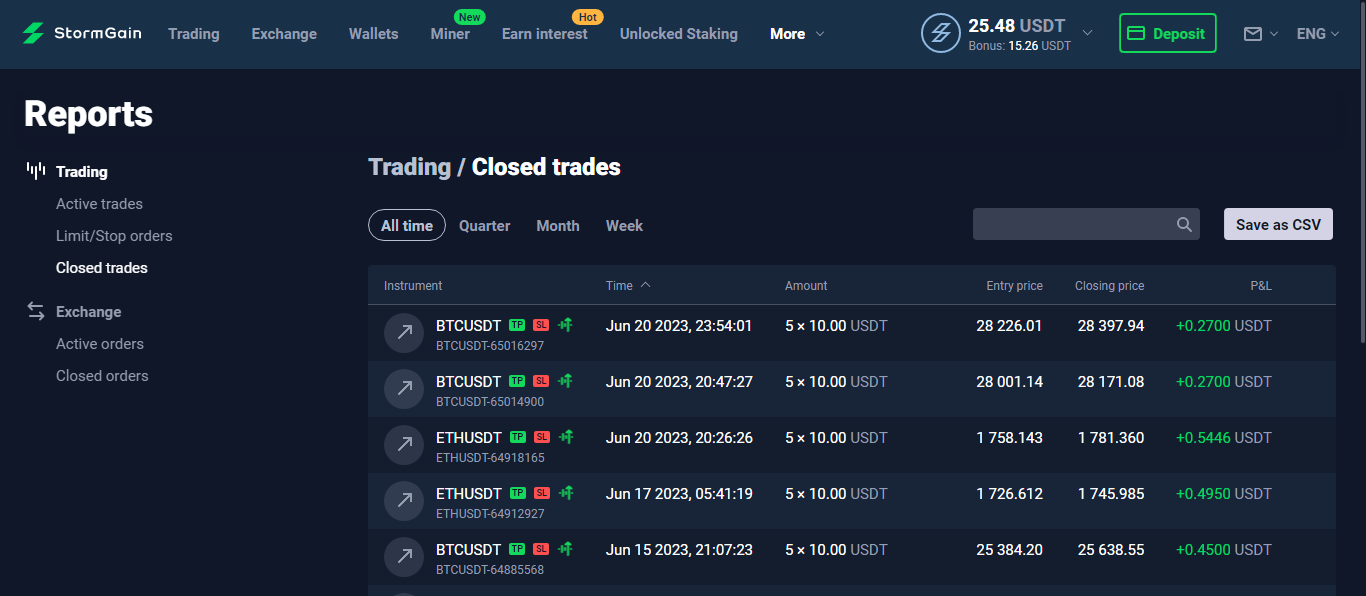Screen dimensions: 1366x596
Task: Click green trend icon on ETHUSDT-64912927 row
Action: tap(565, 493)
